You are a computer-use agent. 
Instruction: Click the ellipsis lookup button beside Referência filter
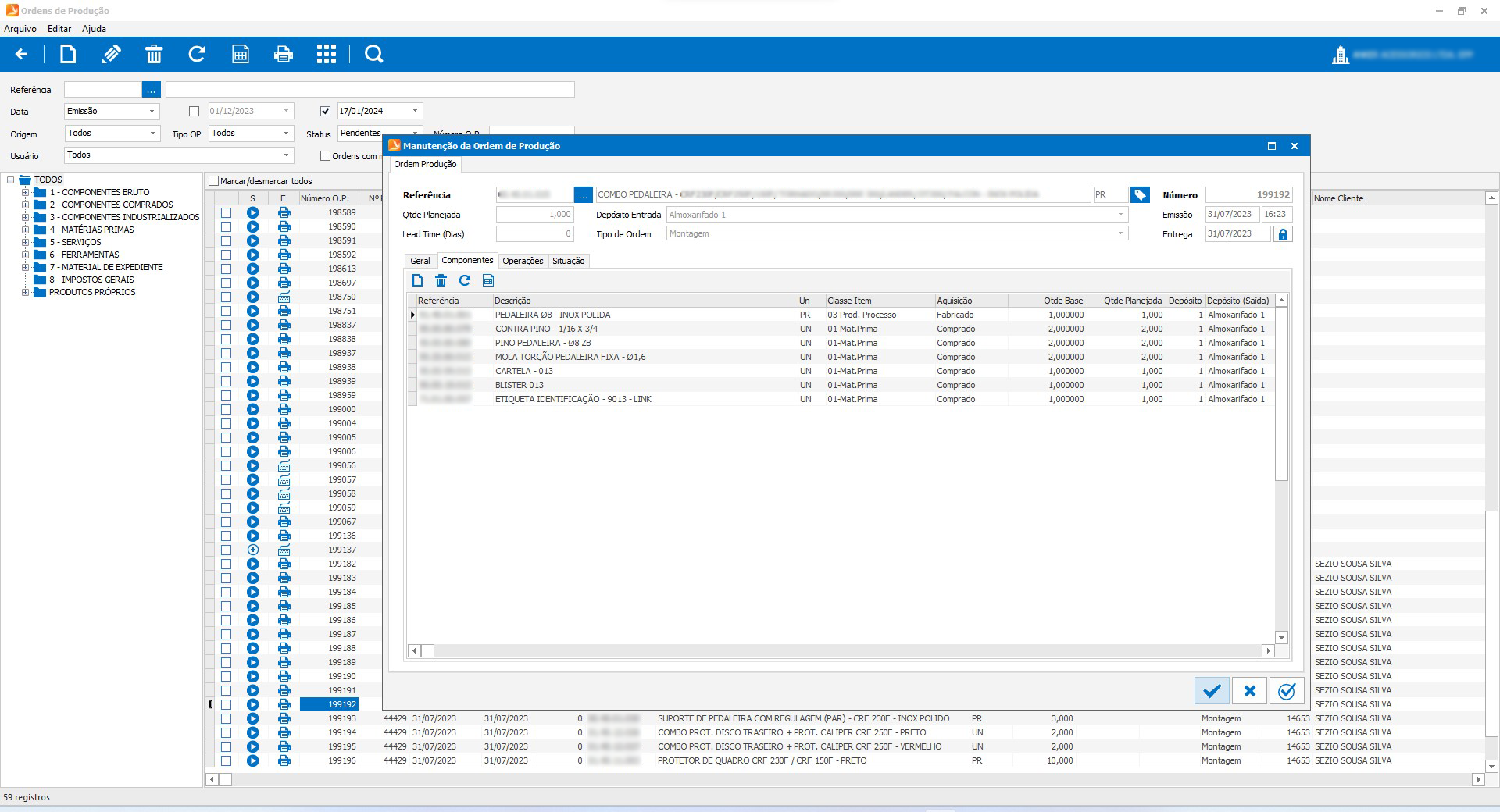click(152, 90)
